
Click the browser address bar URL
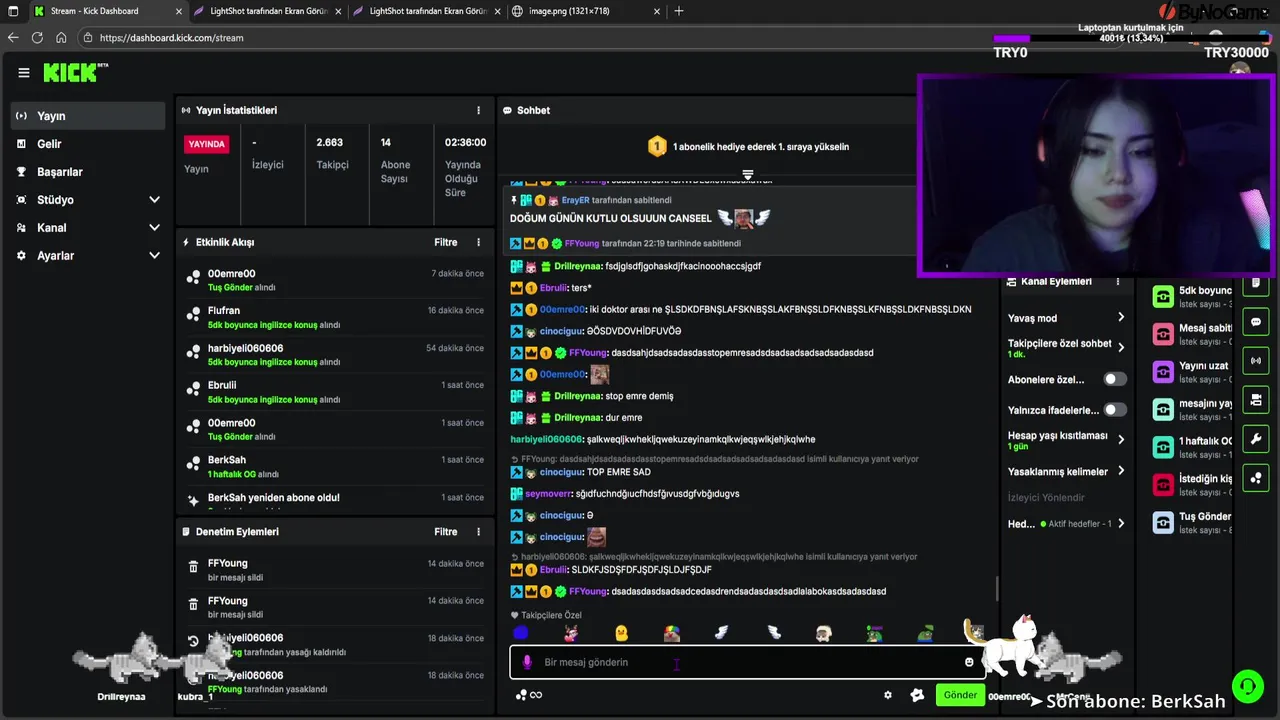pyautogui.click(x=172, y=37)
